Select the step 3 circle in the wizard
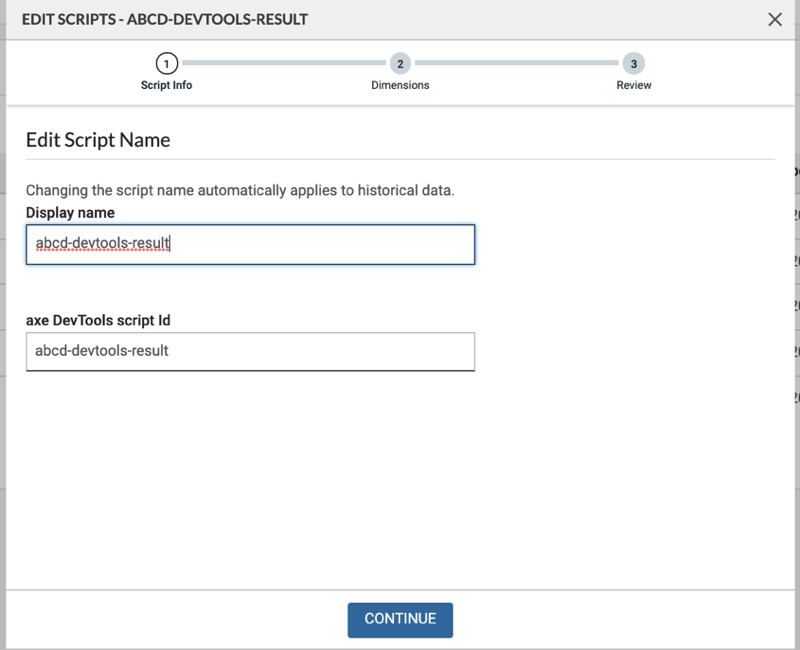800x650 pixels. pos(633,63)
